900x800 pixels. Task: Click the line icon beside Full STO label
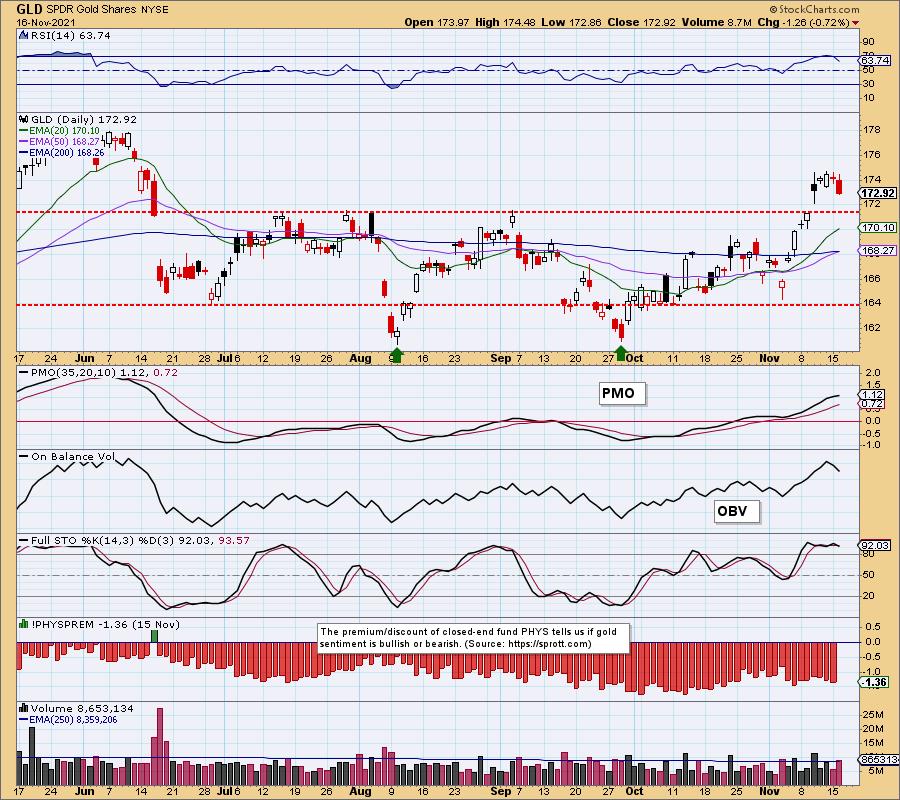tap(24, 541)
